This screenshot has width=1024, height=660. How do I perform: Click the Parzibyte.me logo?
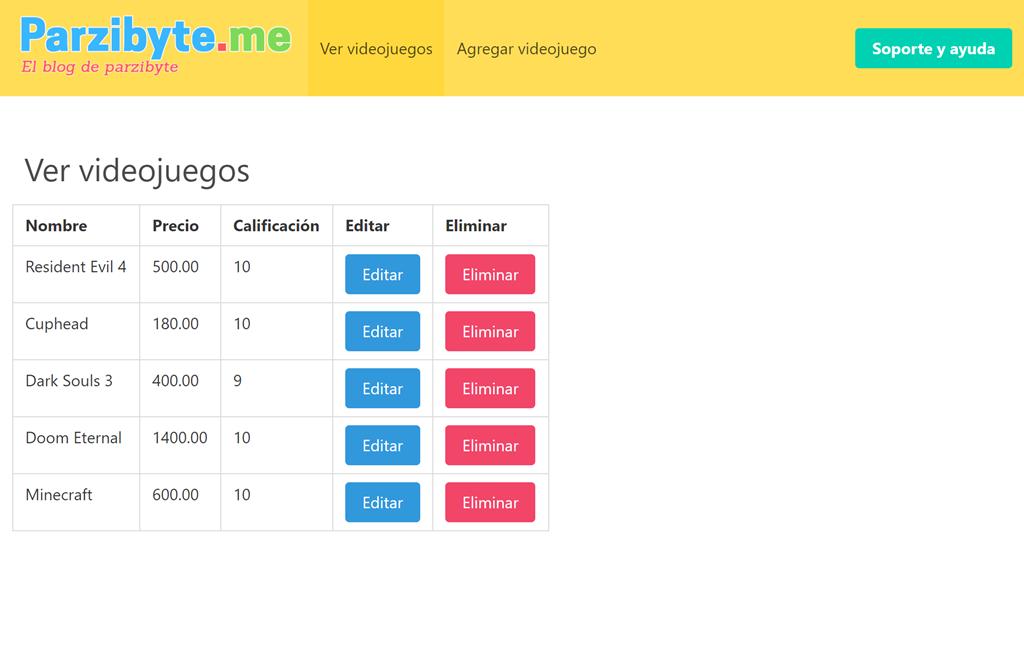point(155,44)
